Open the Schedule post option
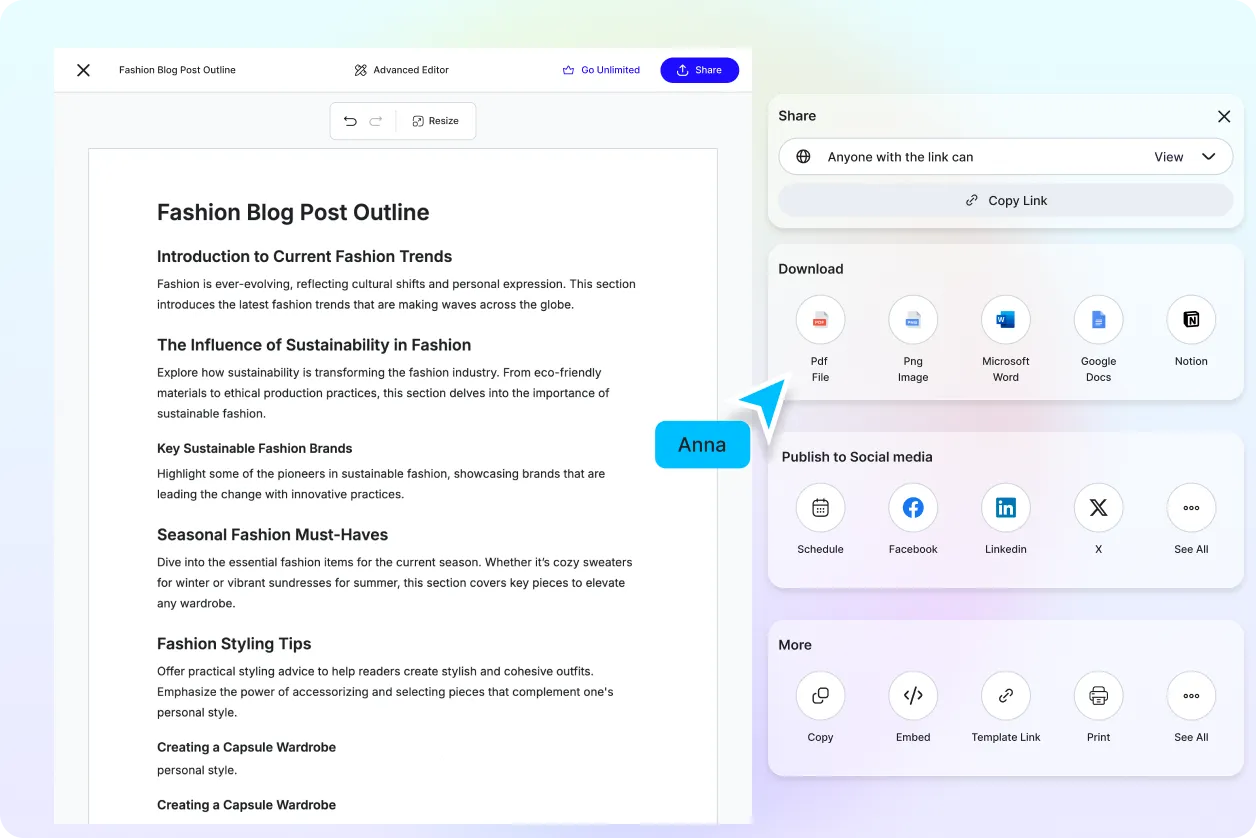The height and width of the screenshot is (838, 1256). click(820, 508)
